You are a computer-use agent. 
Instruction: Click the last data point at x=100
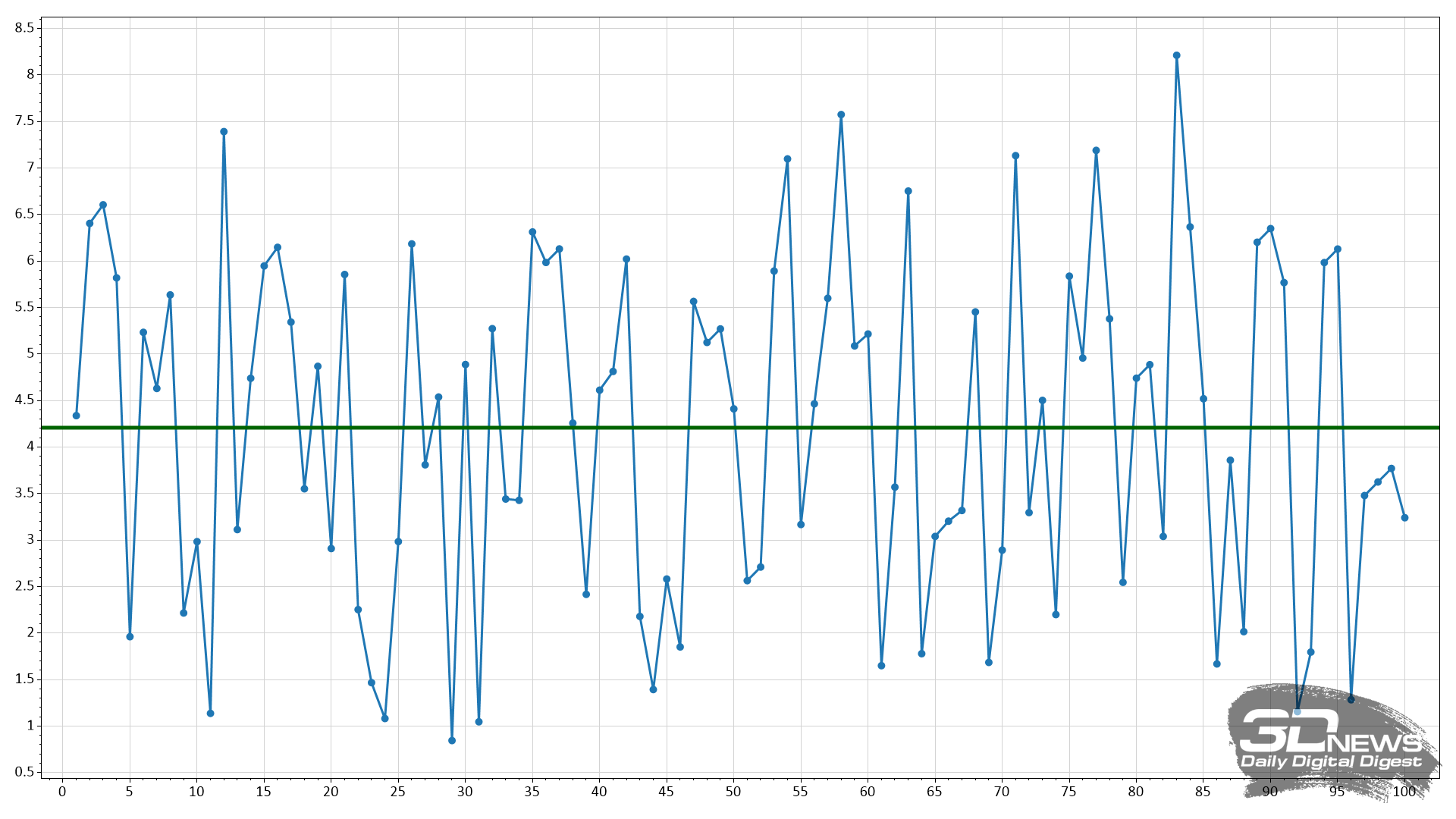[x=1404, y=518]
